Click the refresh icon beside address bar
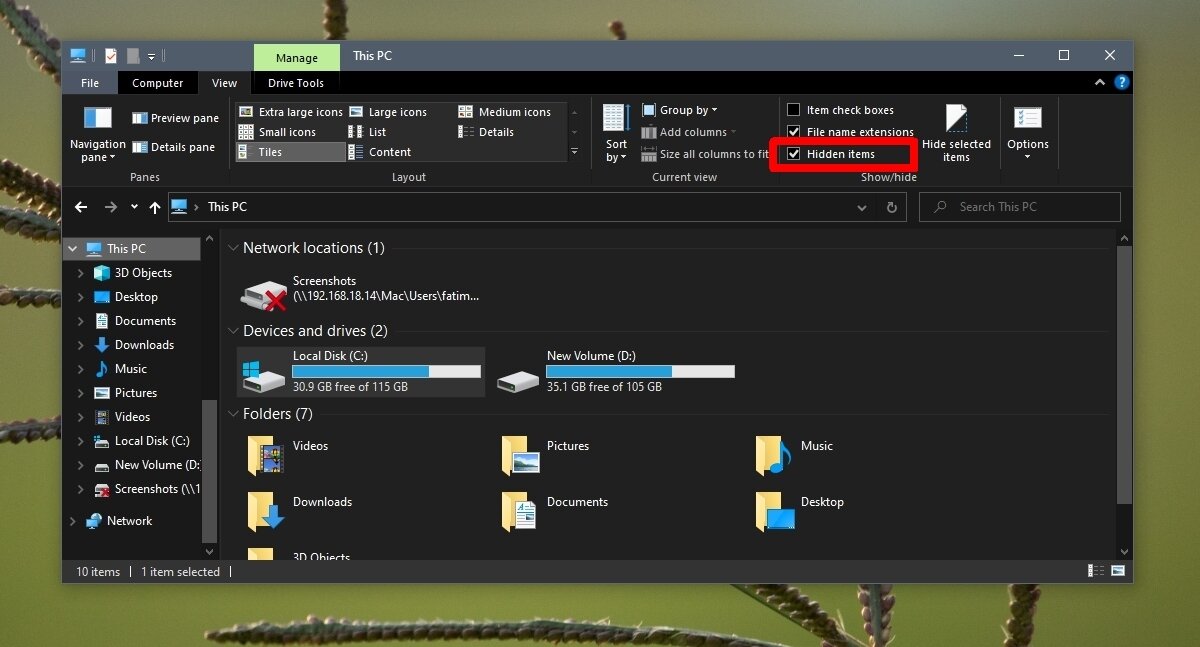Viewport: 1200px width, 647px height. (x=892, y=207)
